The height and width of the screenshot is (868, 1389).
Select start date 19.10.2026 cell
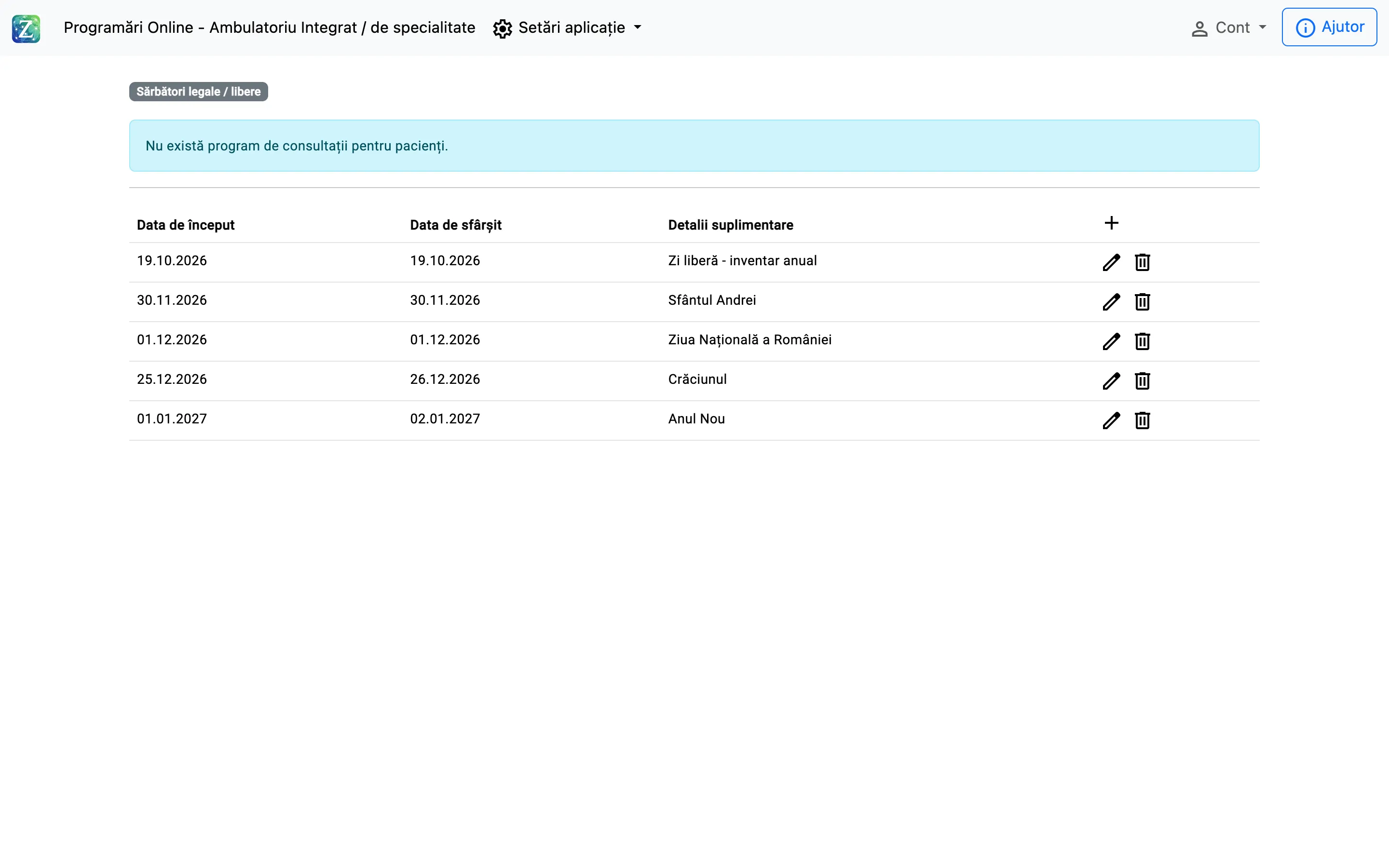click(x=172, y=260)
